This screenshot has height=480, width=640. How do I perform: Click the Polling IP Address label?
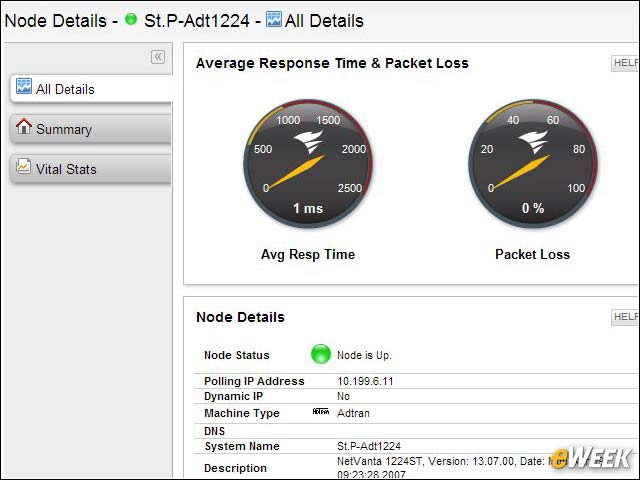coord(254,381)
